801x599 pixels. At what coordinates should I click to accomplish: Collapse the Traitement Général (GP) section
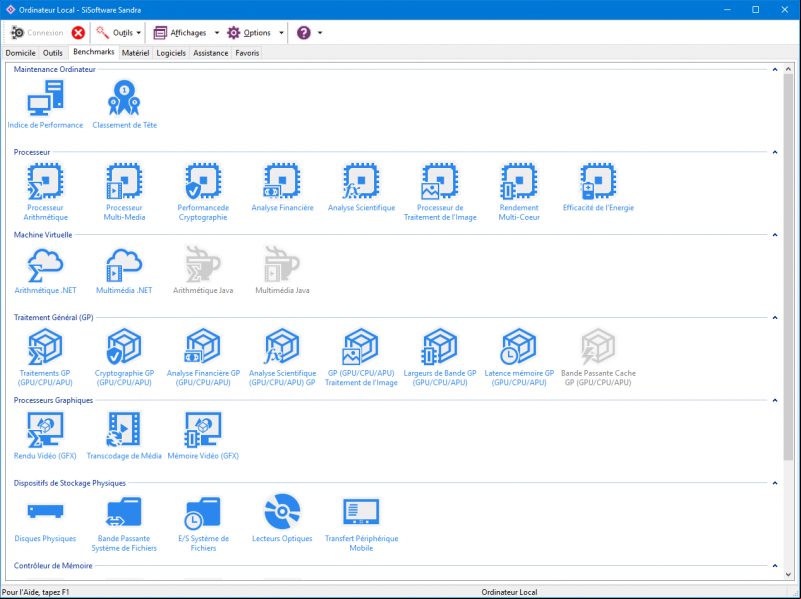click(775, 318)
